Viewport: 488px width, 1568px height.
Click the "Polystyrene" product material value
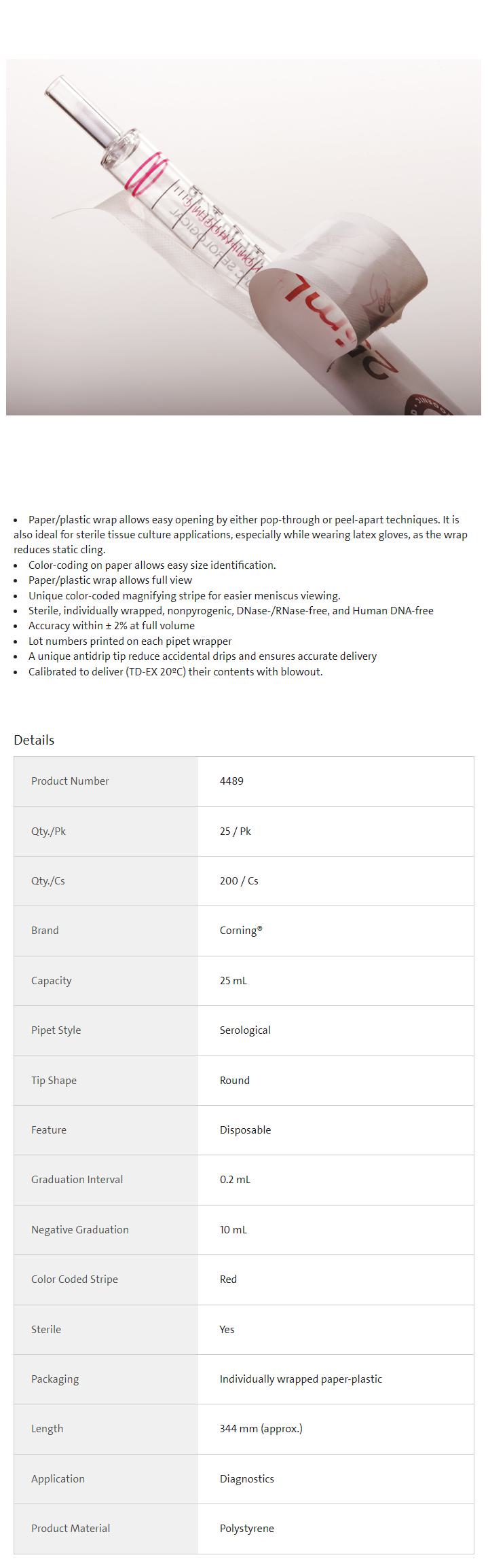coord(246,1529)
